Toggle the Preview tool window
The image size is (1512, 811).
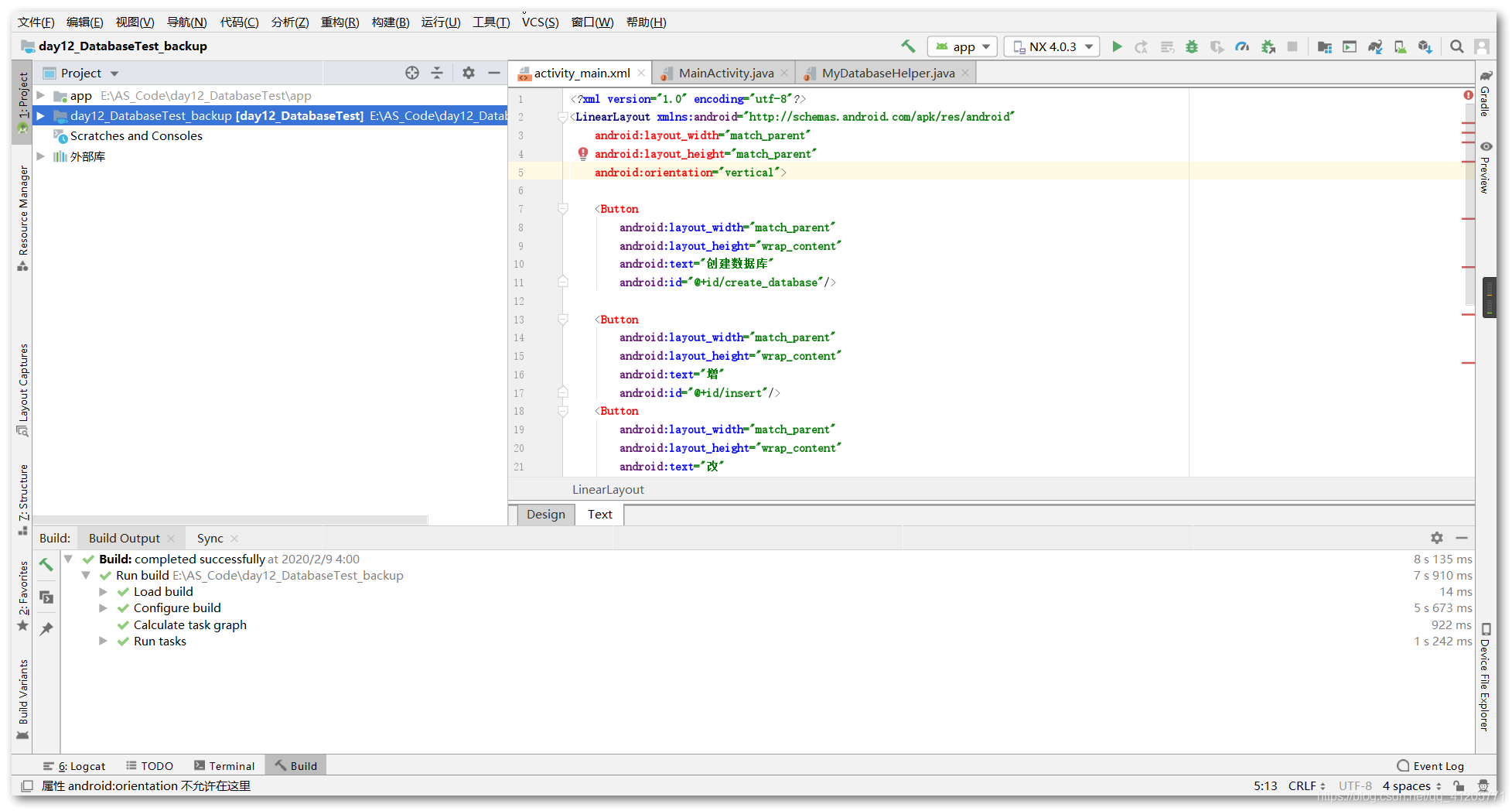tap(1486, 167)
